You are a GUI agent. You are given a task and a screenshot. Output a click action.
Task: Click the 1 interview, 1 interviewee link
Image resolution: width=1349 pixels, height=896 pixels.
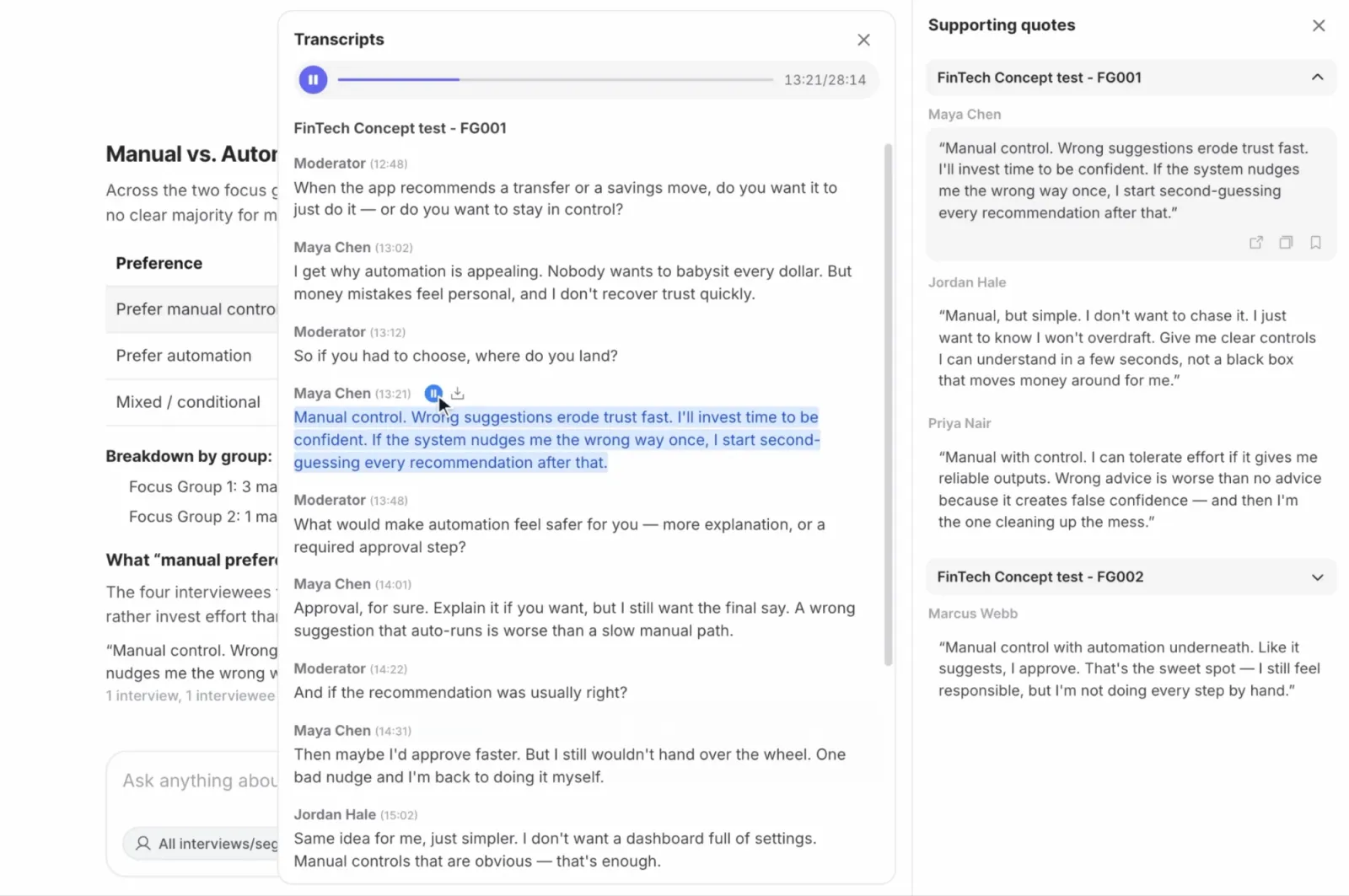(x=190, y=696)
